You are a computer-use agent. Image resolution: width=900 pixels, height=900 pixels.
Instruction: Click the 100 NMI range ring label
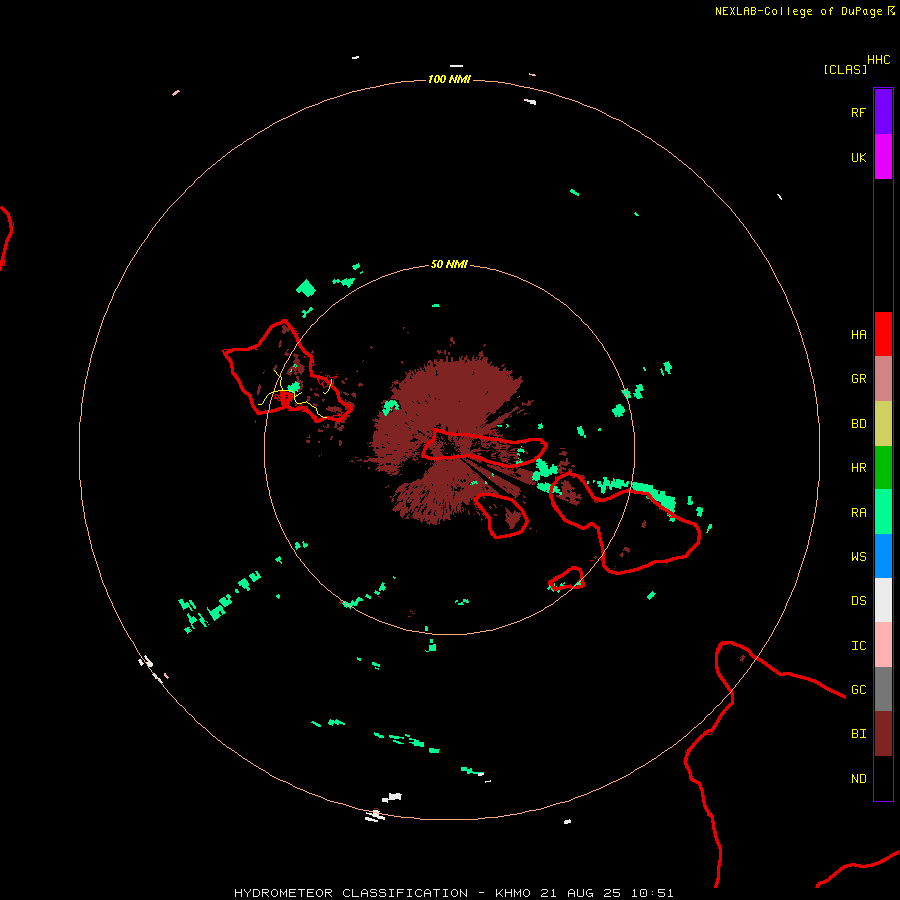tap(449, 79)
